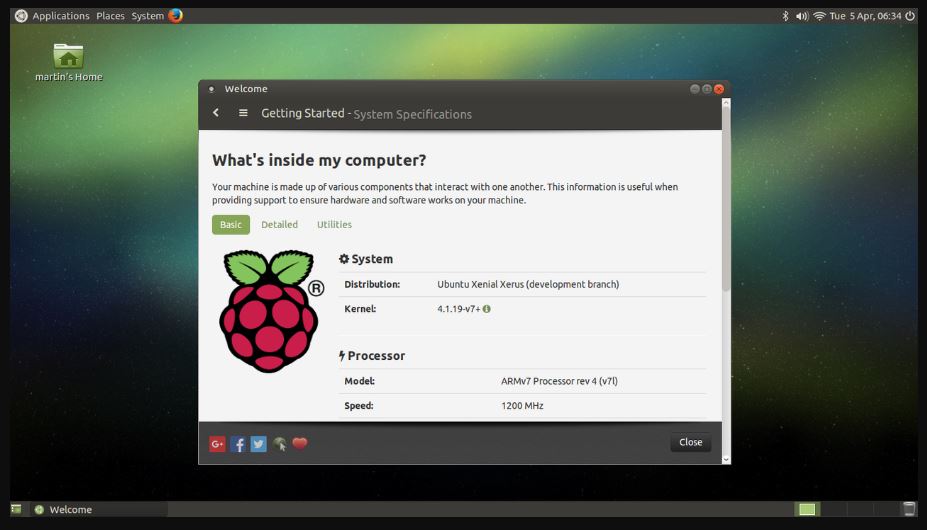Screen dimensions: 927x530
Task: Click the Raspberry Pi logo image
Action: pyautogui.click(x=271, y=311)
